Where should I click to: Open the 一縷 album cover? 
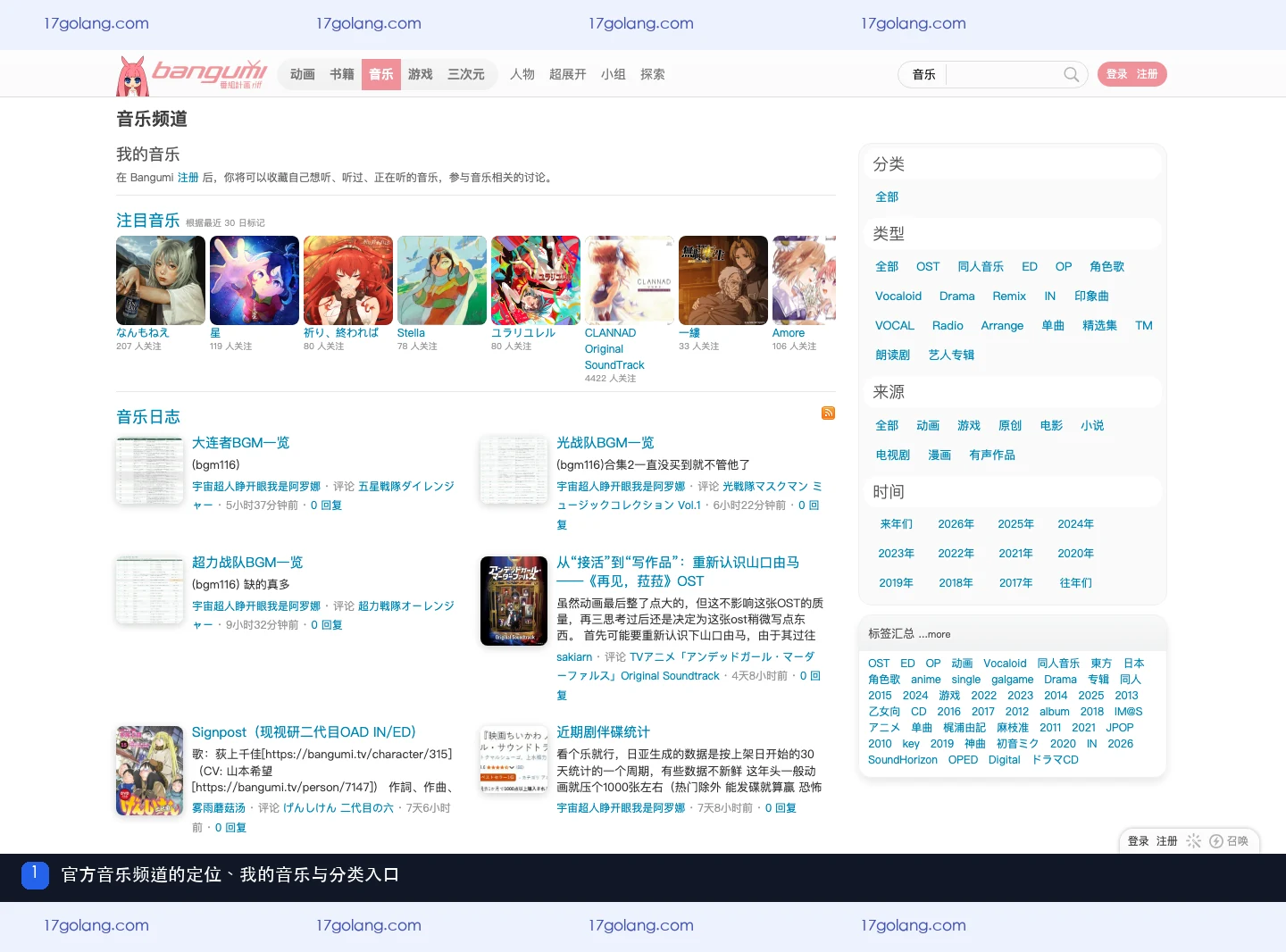pyautogui.click(x=723, y=280)
